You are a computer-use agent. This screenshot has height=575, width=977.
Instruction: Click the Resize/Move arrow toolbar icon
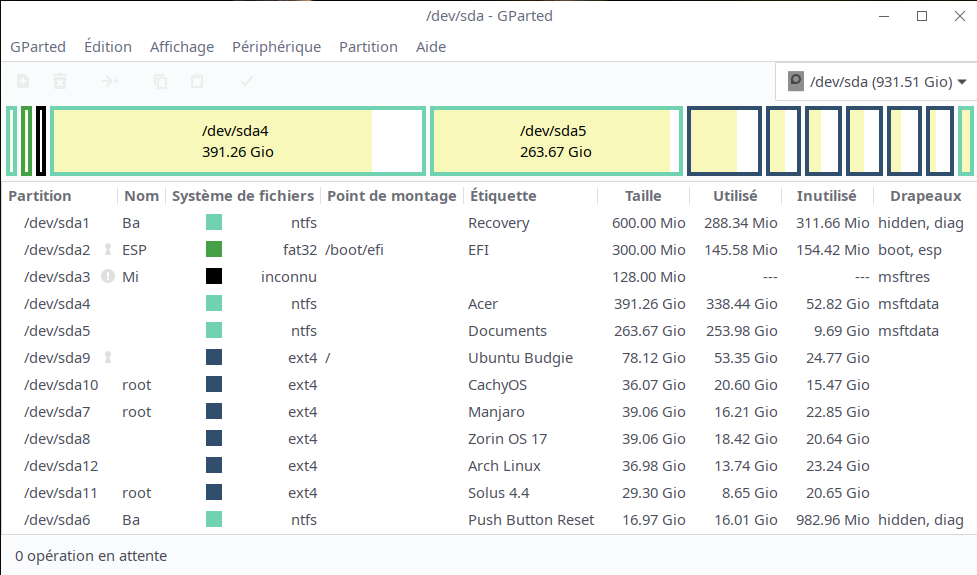[x=110, y=82]
